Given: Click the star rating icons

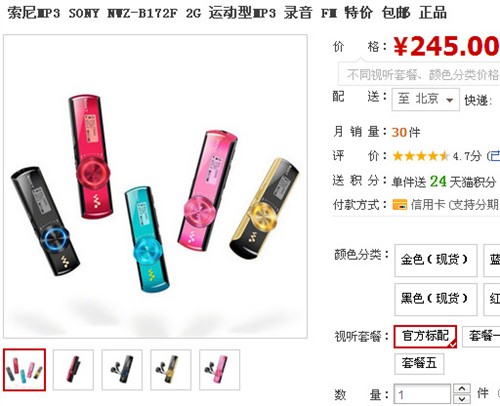Looking at the screenshot, I should coord(421,156).
